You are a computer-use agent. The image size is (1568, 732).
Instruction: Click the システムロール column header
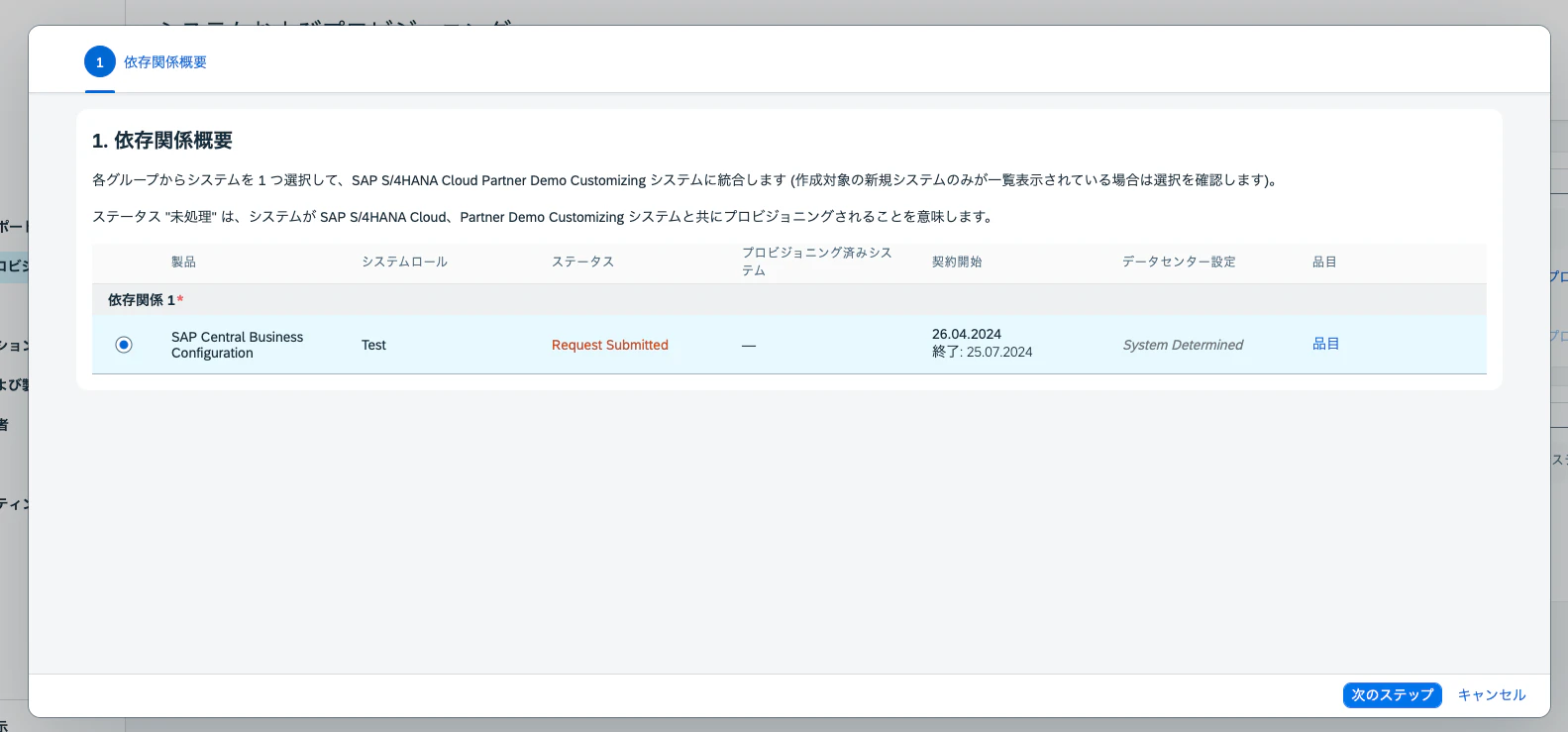[404, 261]
